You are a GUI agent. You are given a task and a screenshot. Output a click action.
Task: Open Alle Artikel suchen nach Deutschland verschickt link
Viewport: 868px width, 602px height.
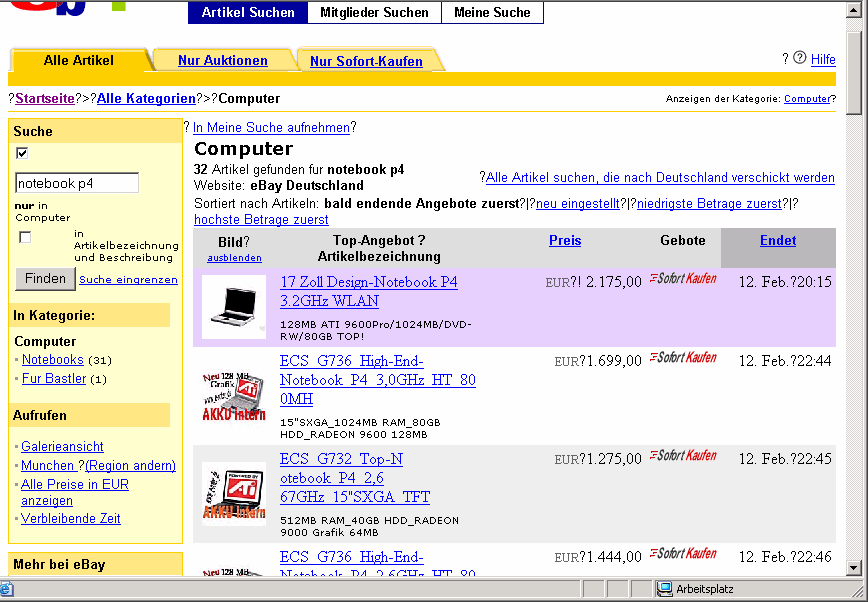point(660,178)
